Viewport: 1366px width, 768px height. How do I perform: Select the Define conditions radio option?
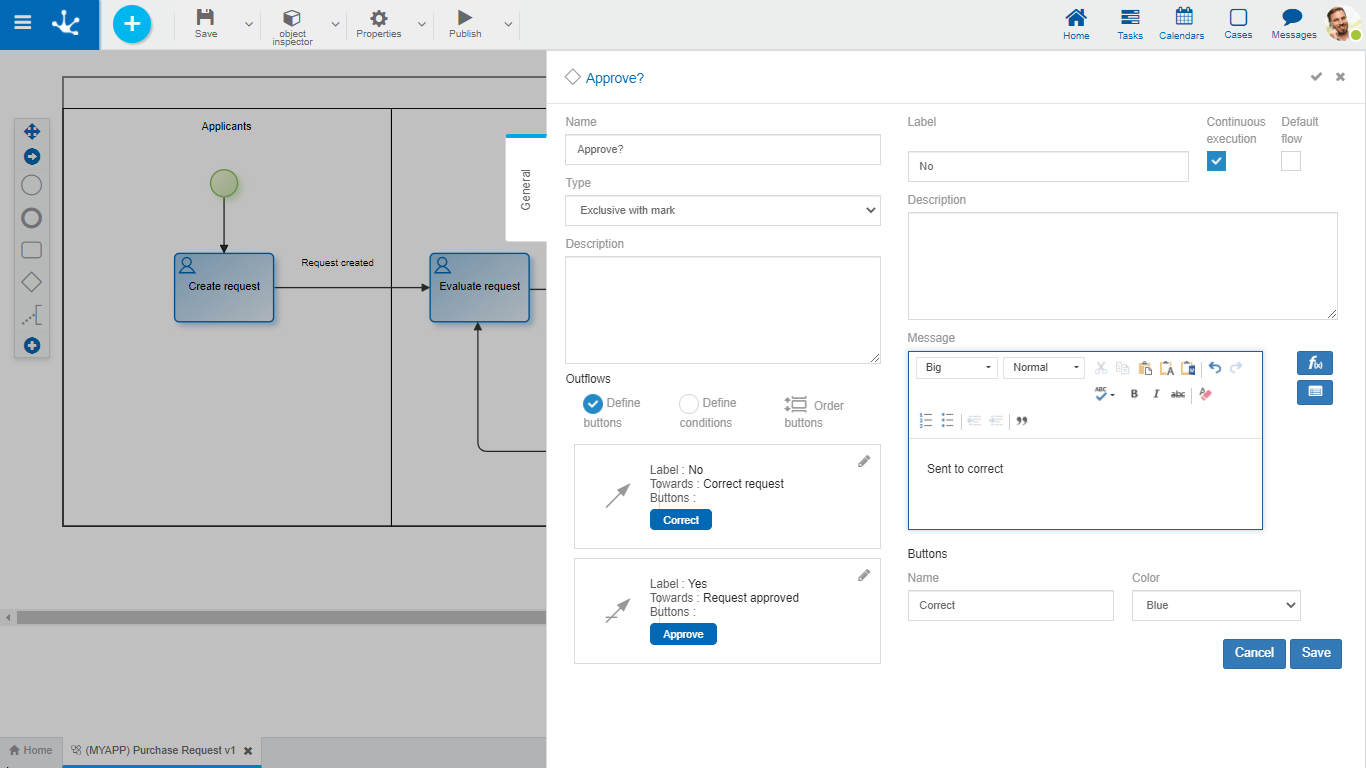tap(689, 404)
